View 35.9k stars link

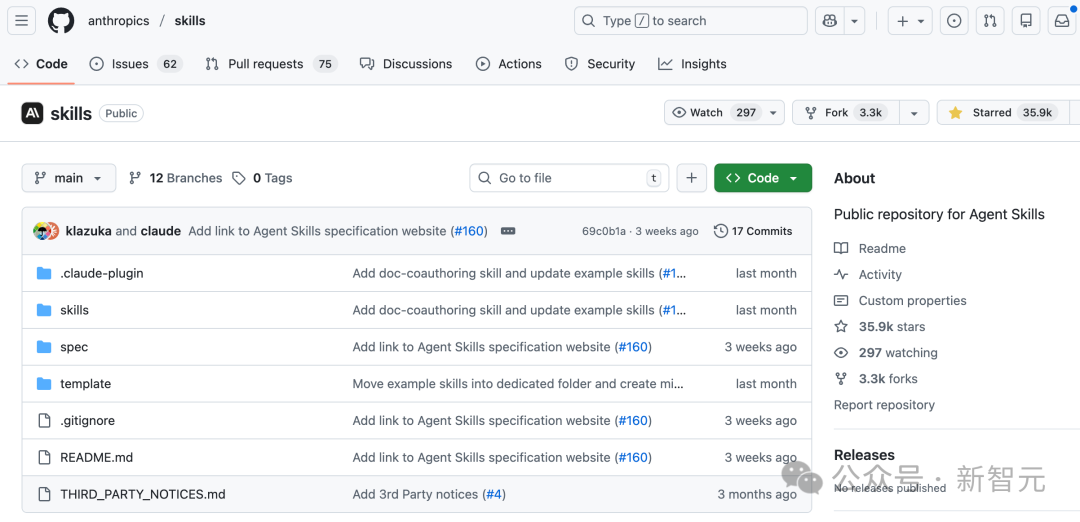pos(880,326)
